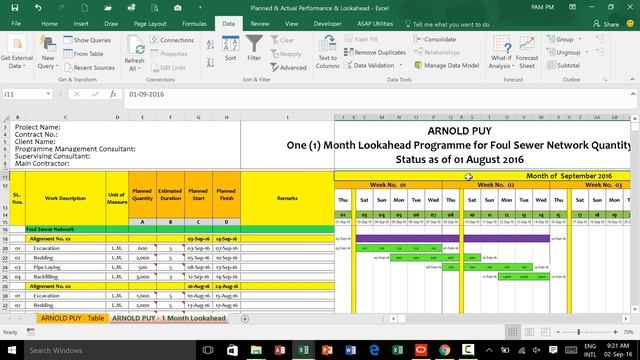This screenshot has width=640, height=360.
Task: Open the Windows Start menu
Action: (x=11, y=350)
